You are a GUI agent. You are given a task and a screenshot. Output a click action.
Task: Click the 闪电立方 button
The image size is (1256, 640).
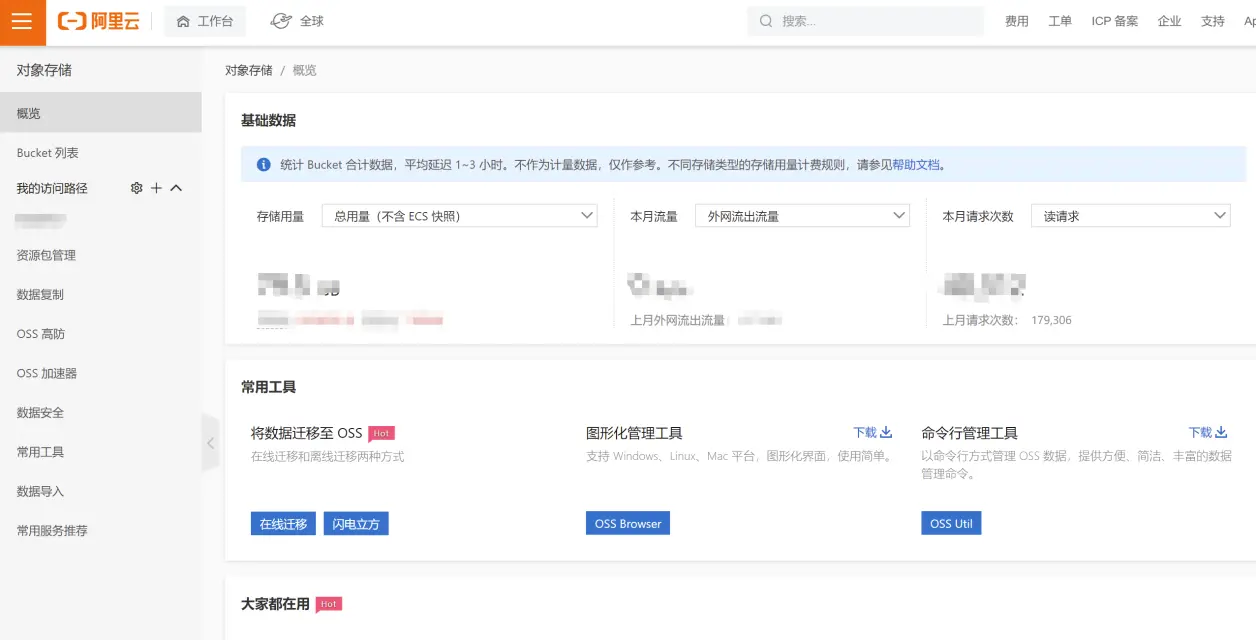356,524
